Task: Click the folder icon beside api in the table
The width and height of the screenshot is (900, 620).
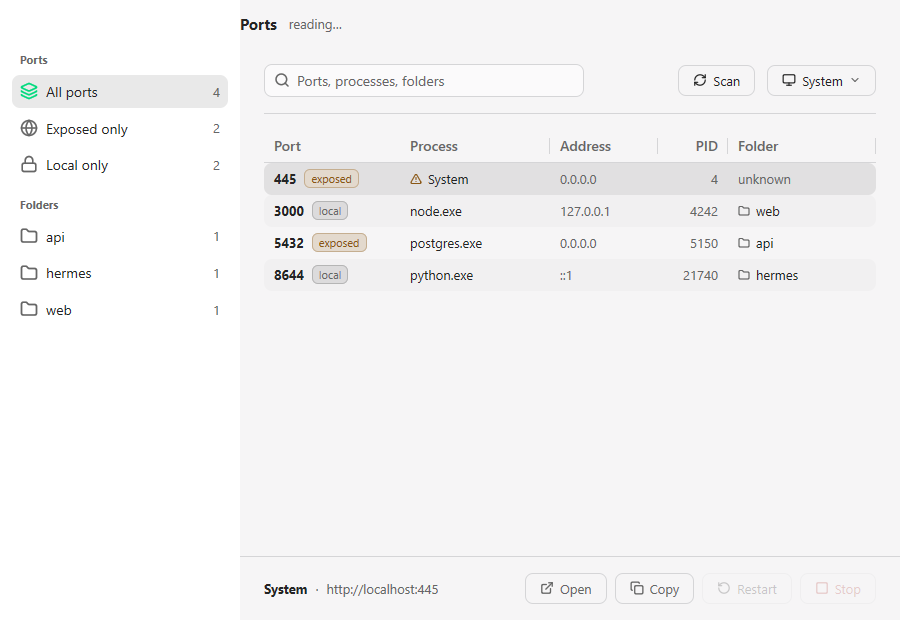Action: (x=744, y=243)
